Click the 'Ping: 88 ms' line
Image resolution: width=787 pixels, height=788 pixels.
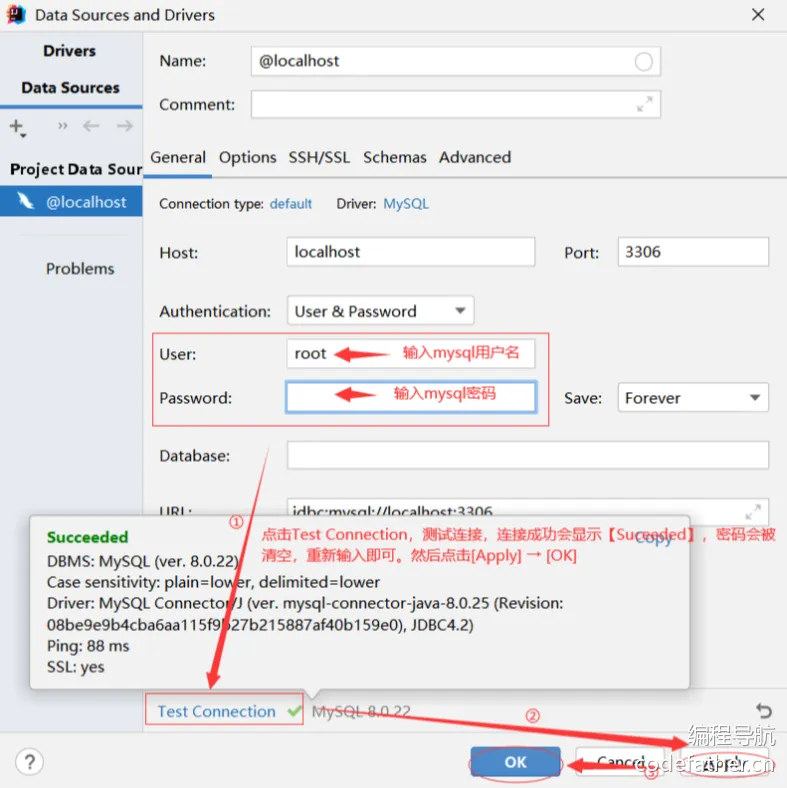pyautogui.click(x=88, y=646)
